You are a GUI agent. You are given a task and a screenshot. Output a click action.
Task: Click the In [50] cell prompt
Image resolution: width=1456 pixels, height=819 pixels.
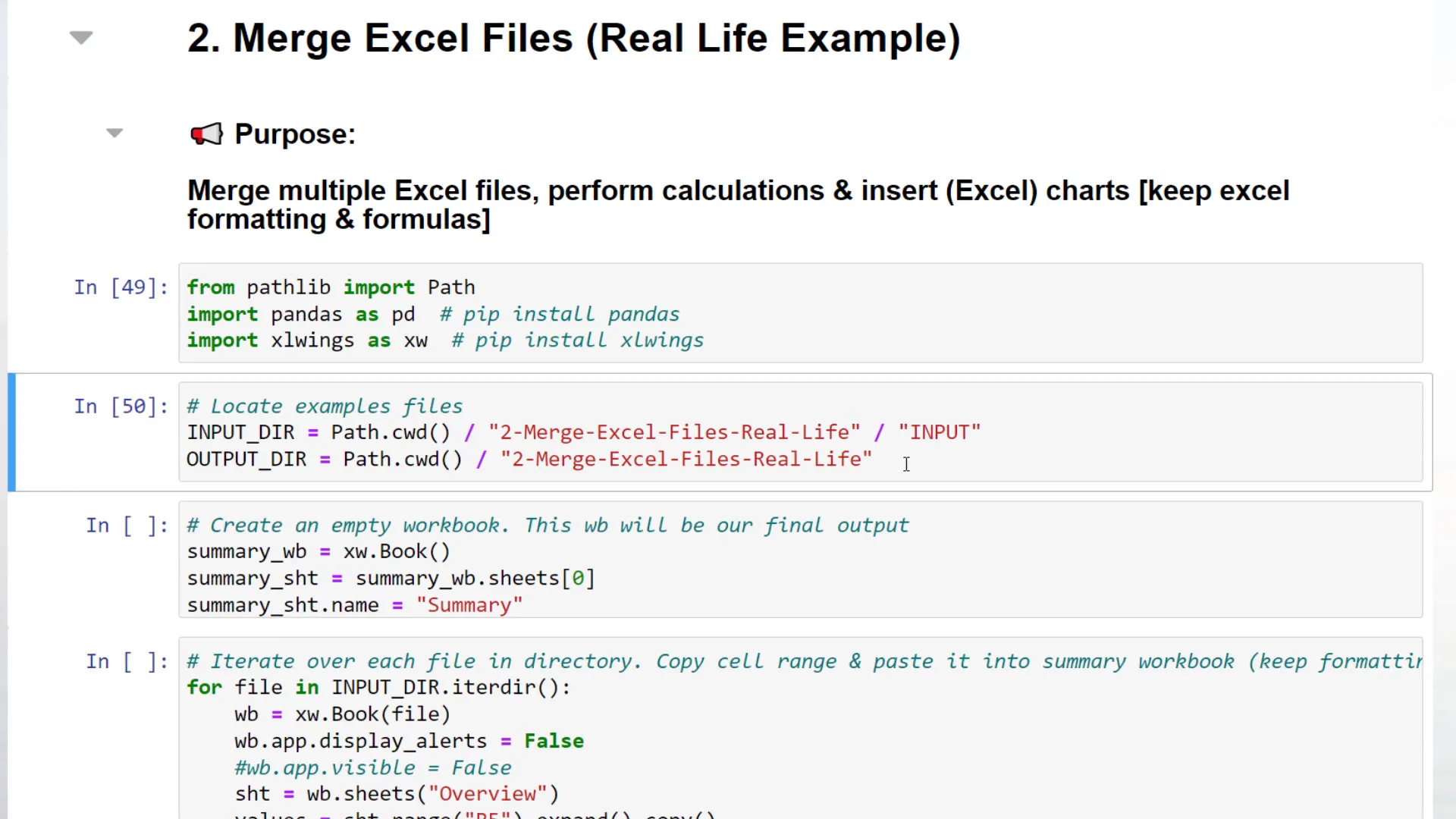(121, 406)
